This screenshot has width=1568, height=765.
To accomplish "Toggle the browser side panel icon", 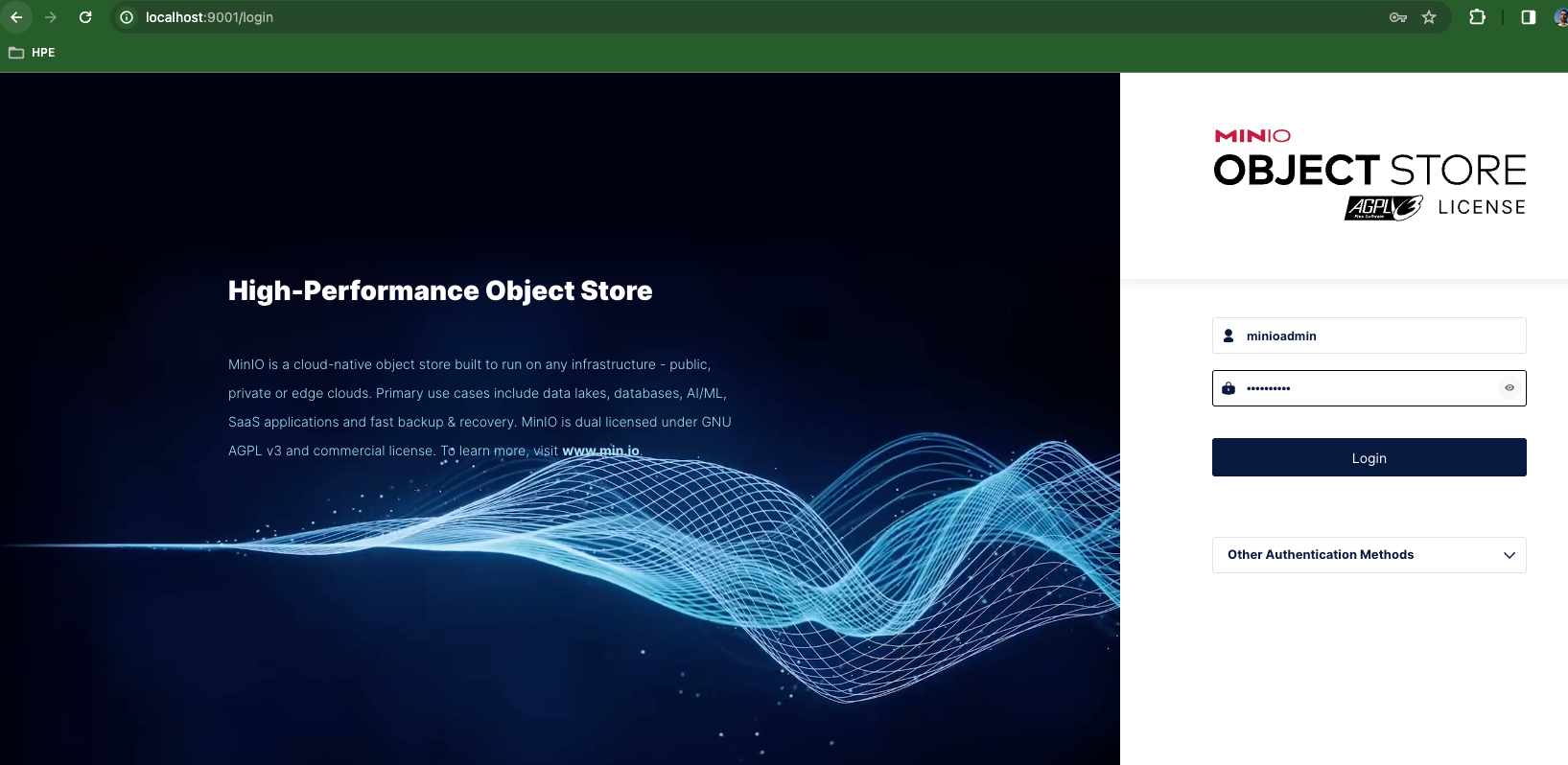I will [x=1529, y=17].
